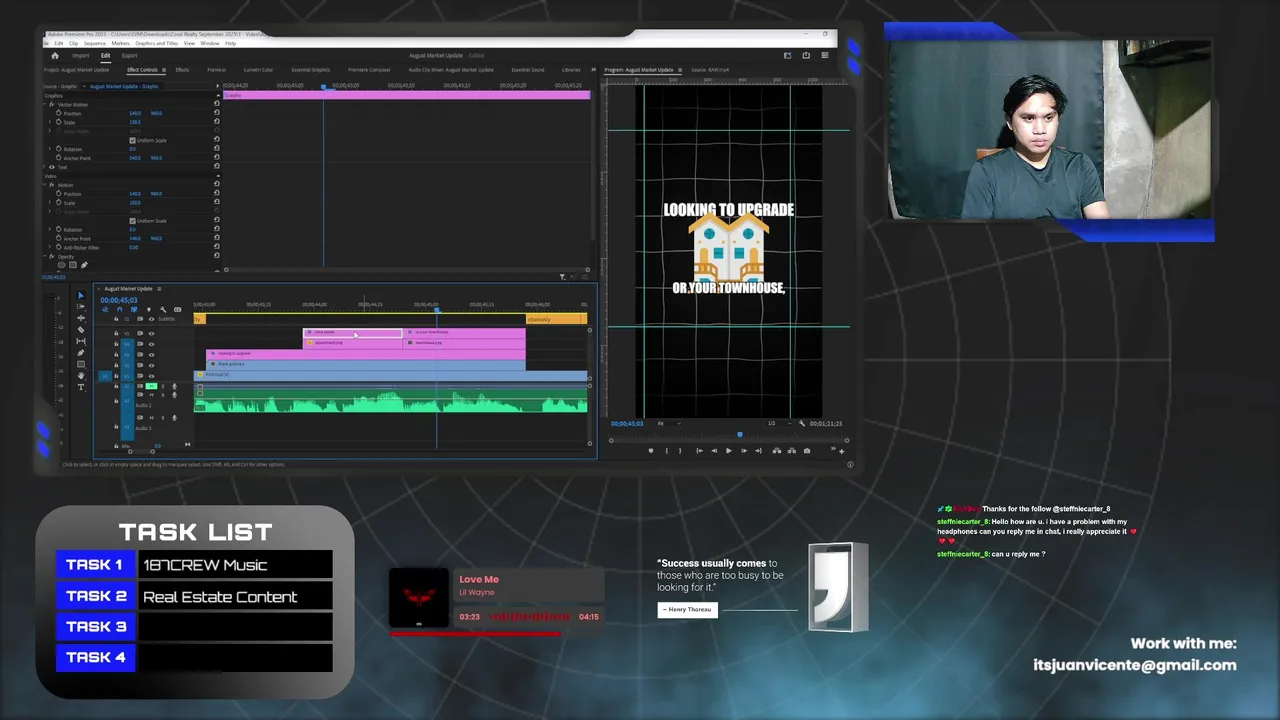The height and width of the screenshot is (720, 1280).
Task: Toggle V1 track output eye
Action: coord(151,376)
